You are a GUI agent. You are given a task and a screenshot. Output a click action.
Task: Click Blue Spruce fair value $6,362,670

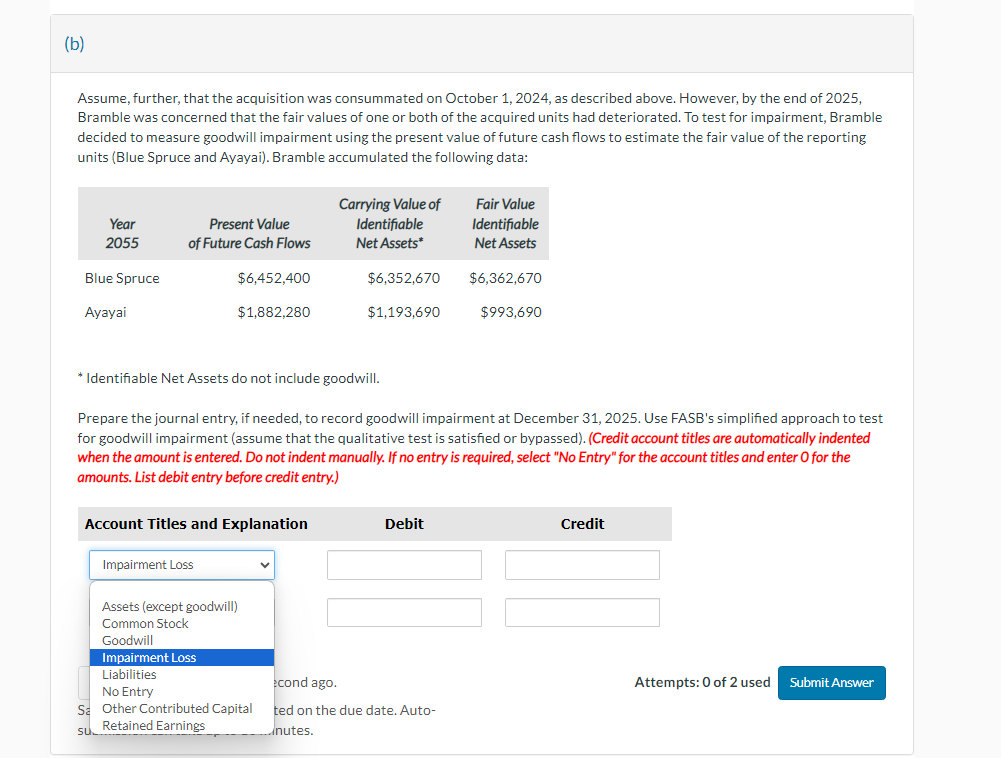[505, 278]
